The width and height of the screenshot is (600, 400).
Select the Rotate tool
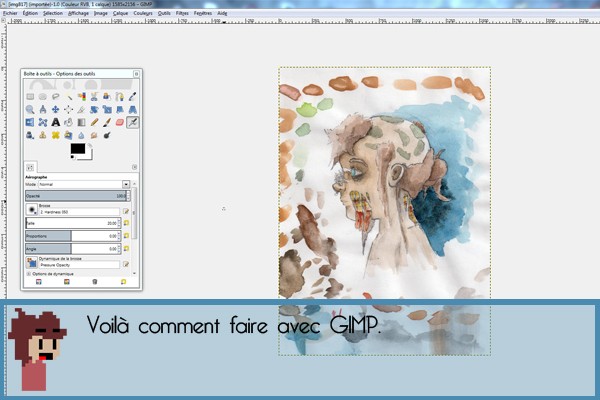coord(94,110)
